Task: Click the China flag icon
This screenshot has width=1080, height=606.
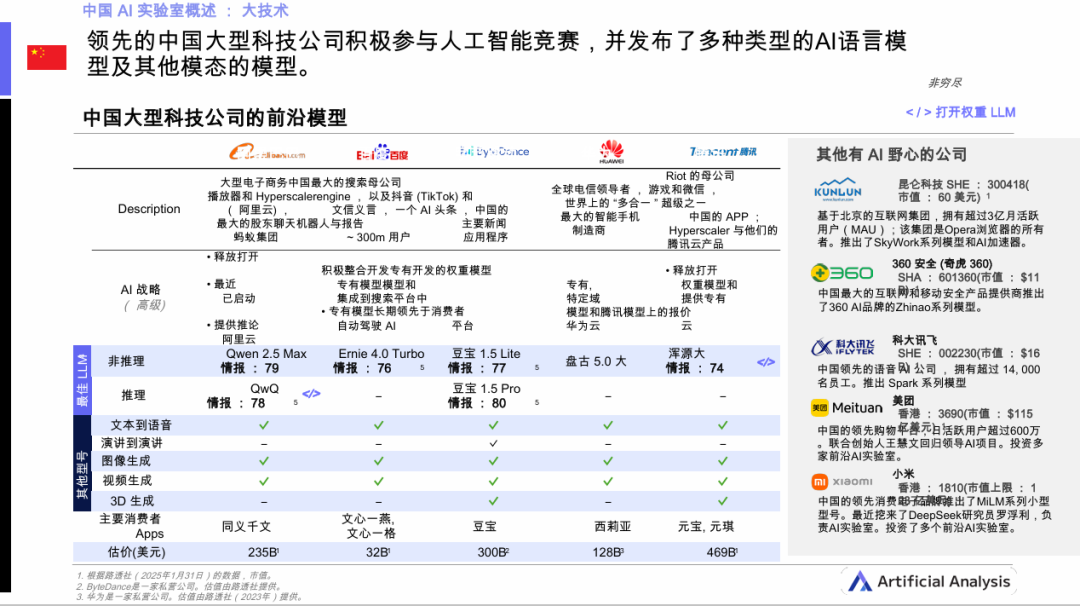Action: [x=47, y=57]
